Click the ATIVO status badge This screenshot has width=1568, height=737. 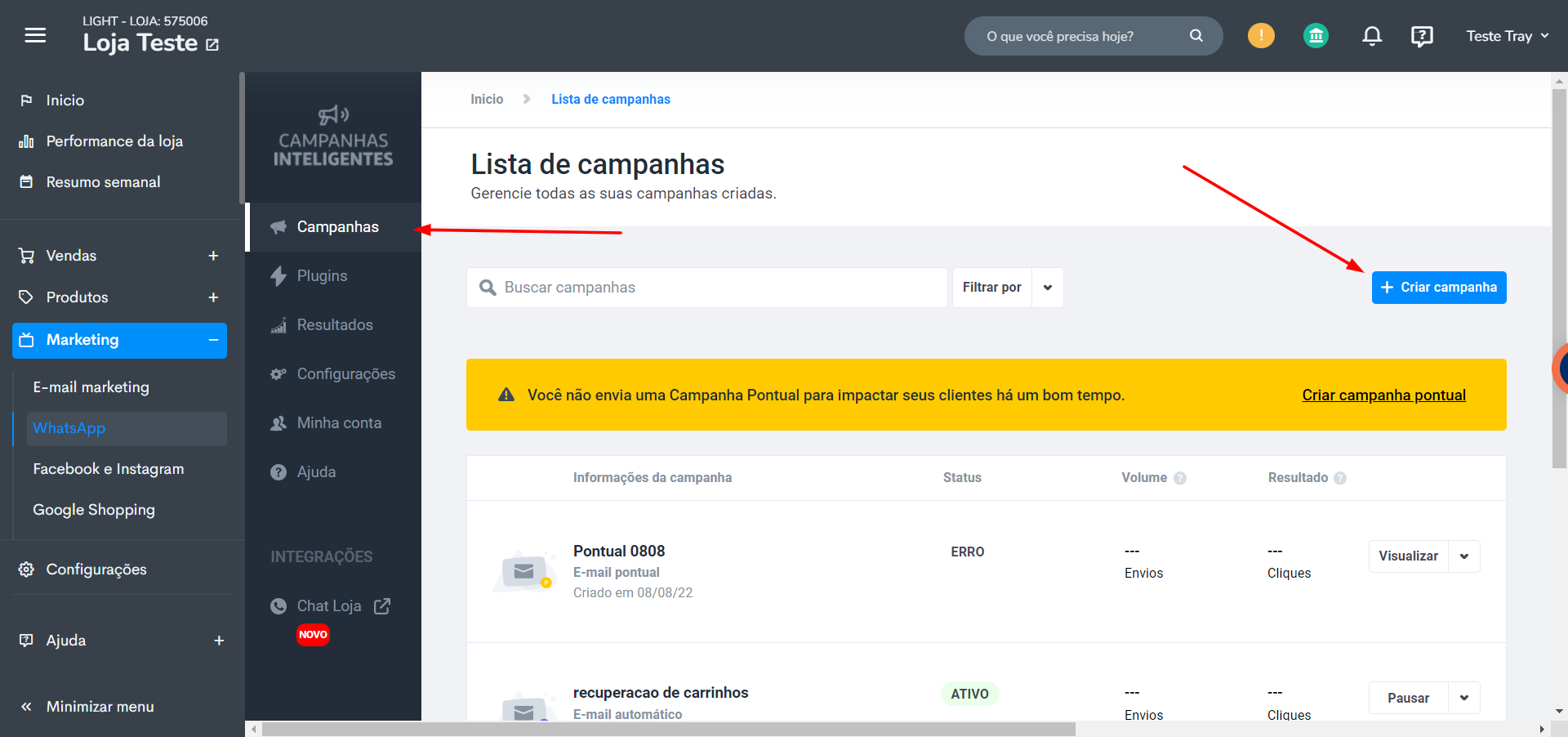coord(969,694)
